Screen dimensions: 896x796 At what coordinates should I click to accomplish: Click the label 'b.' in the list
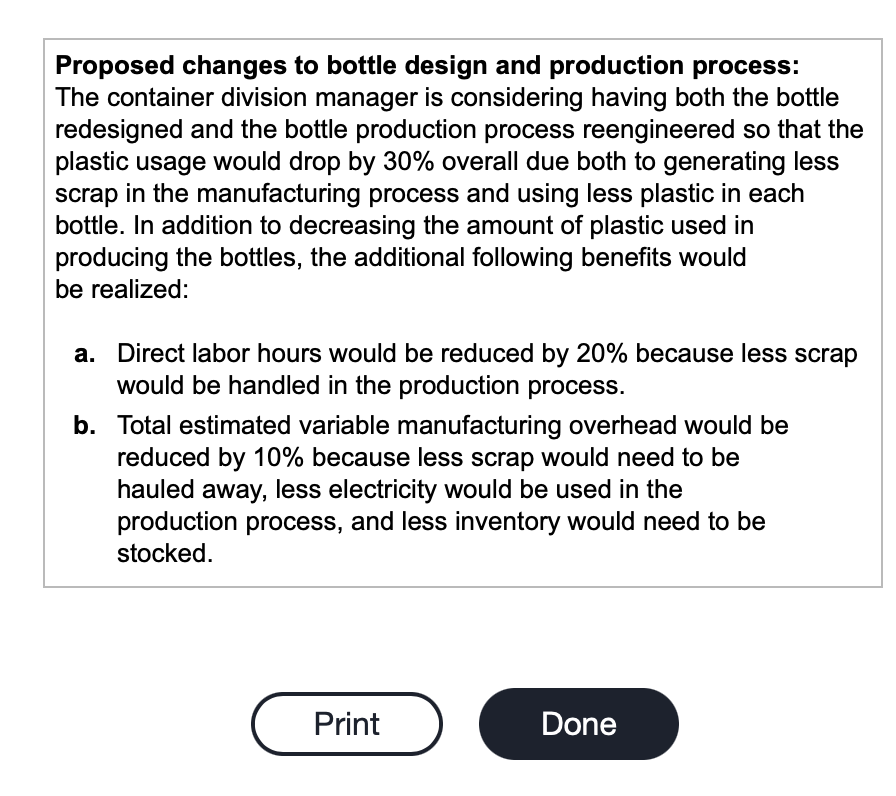point(83,425)
